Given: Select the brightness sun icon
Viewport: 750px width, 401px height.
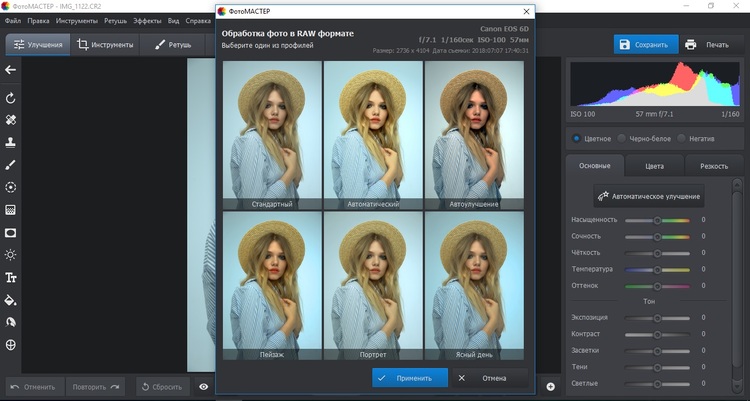Looking at the screenshot, I should point(11,255).
